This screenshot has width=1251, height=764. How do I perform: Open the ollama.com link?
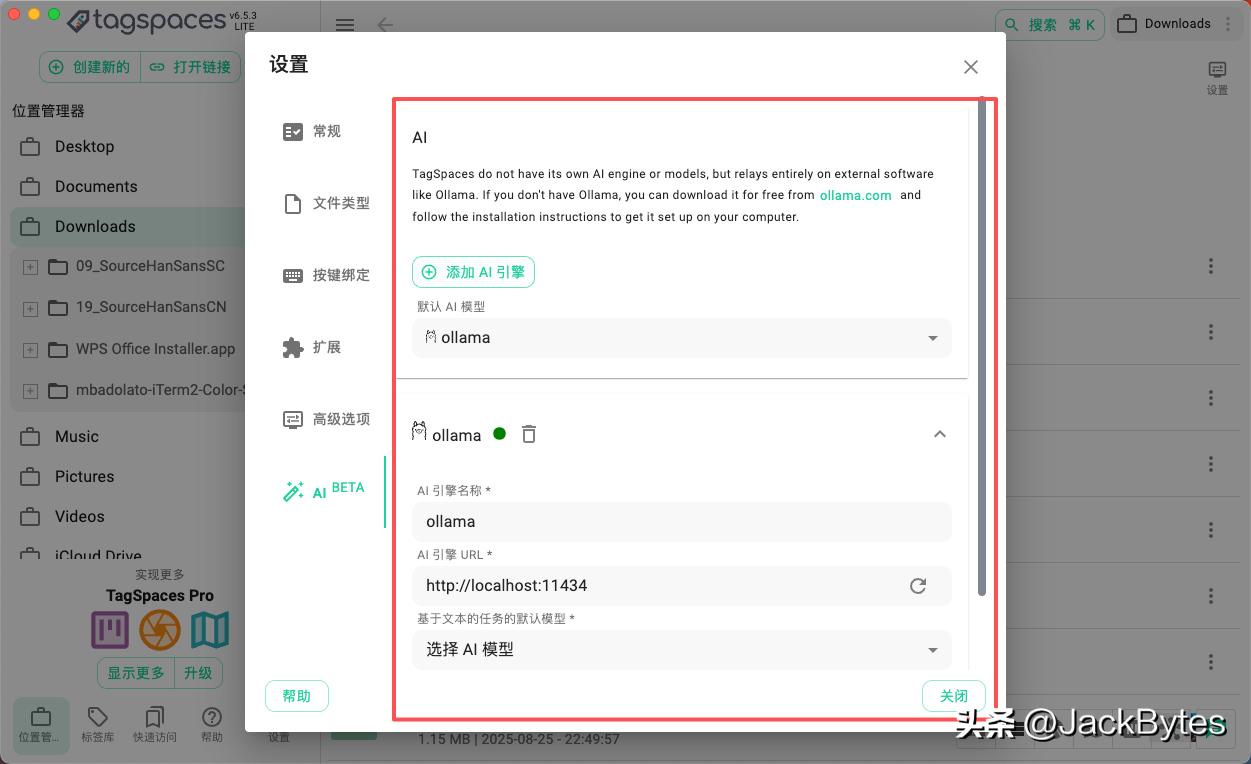point(855,195)
